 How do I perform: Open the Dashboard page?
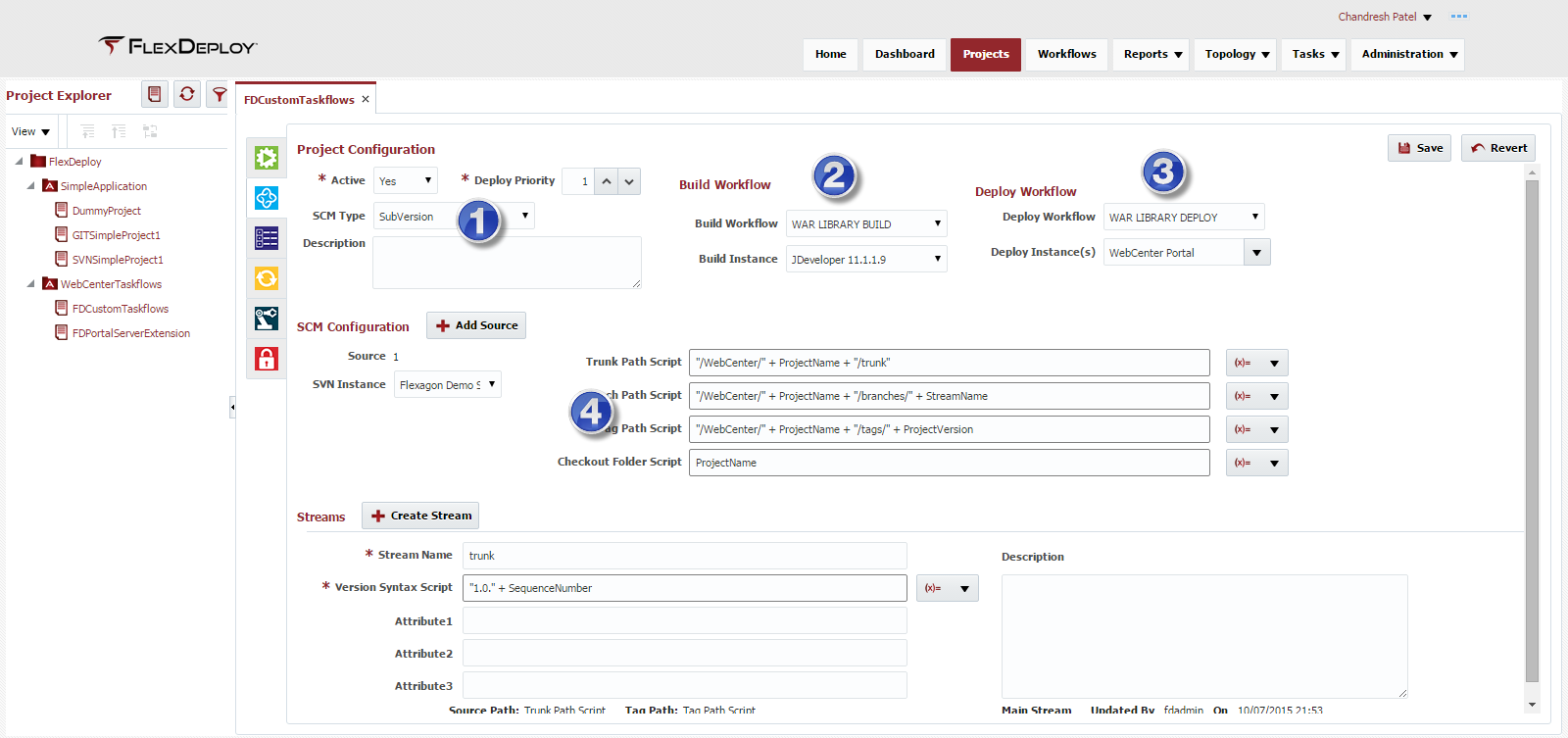[x=905, y=54]
